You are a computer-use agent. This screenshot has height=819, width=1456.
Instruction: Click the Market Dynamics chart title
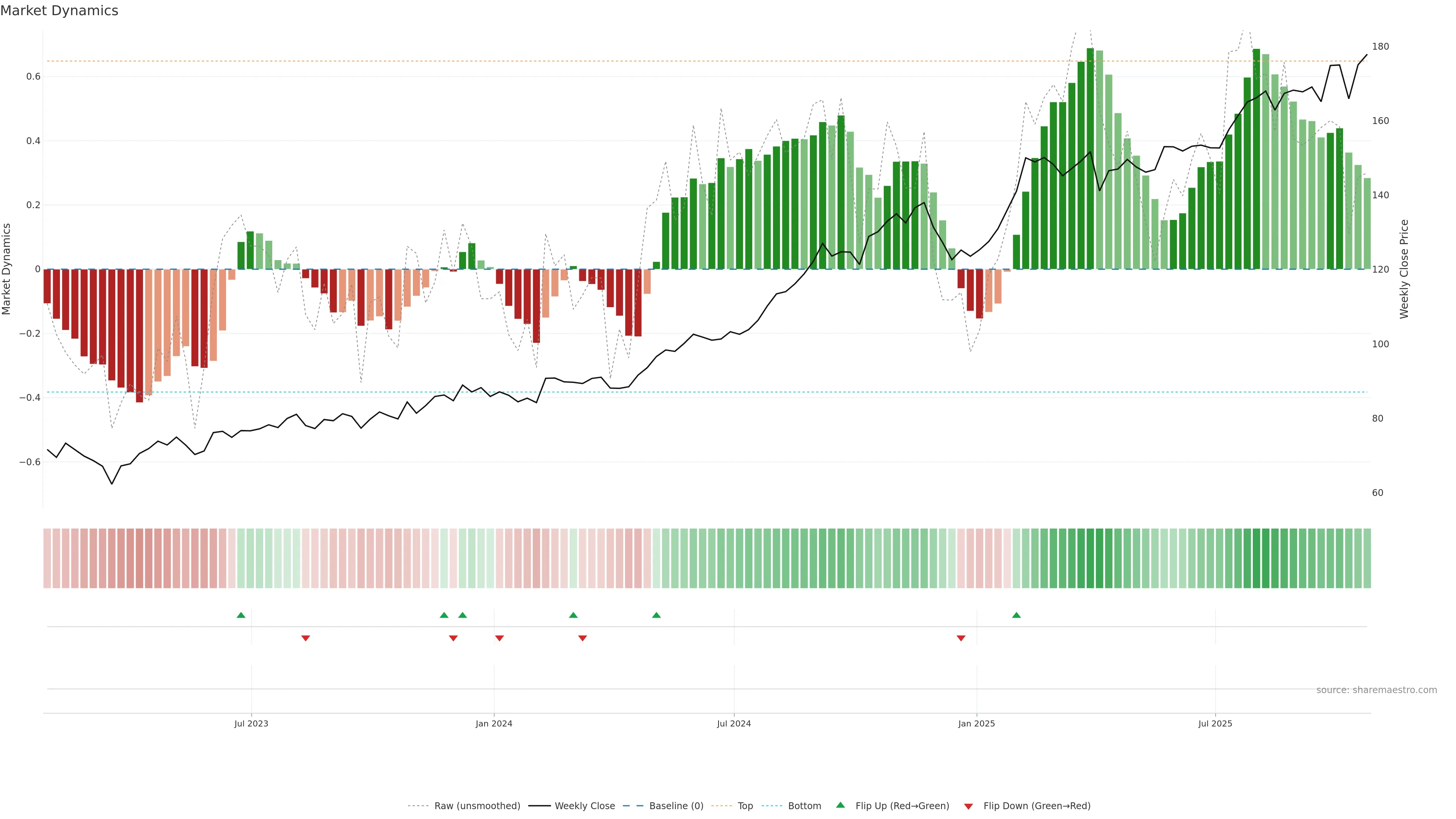[60, 11]
